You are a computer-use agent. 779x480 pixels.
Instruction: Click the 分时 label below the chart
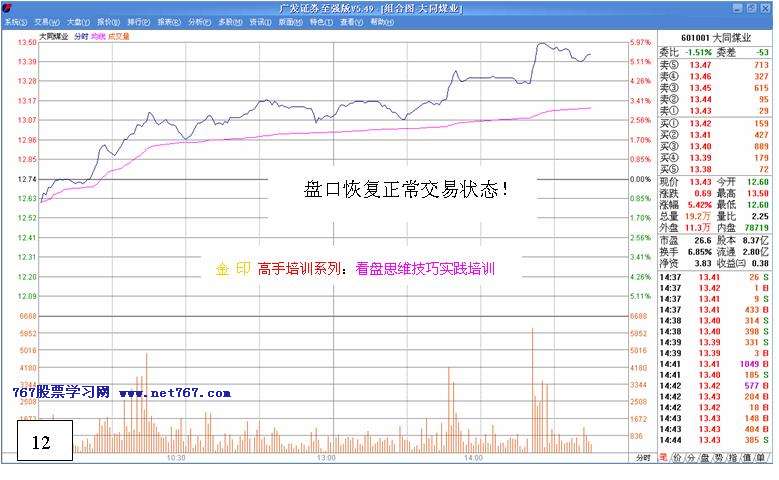643,457
